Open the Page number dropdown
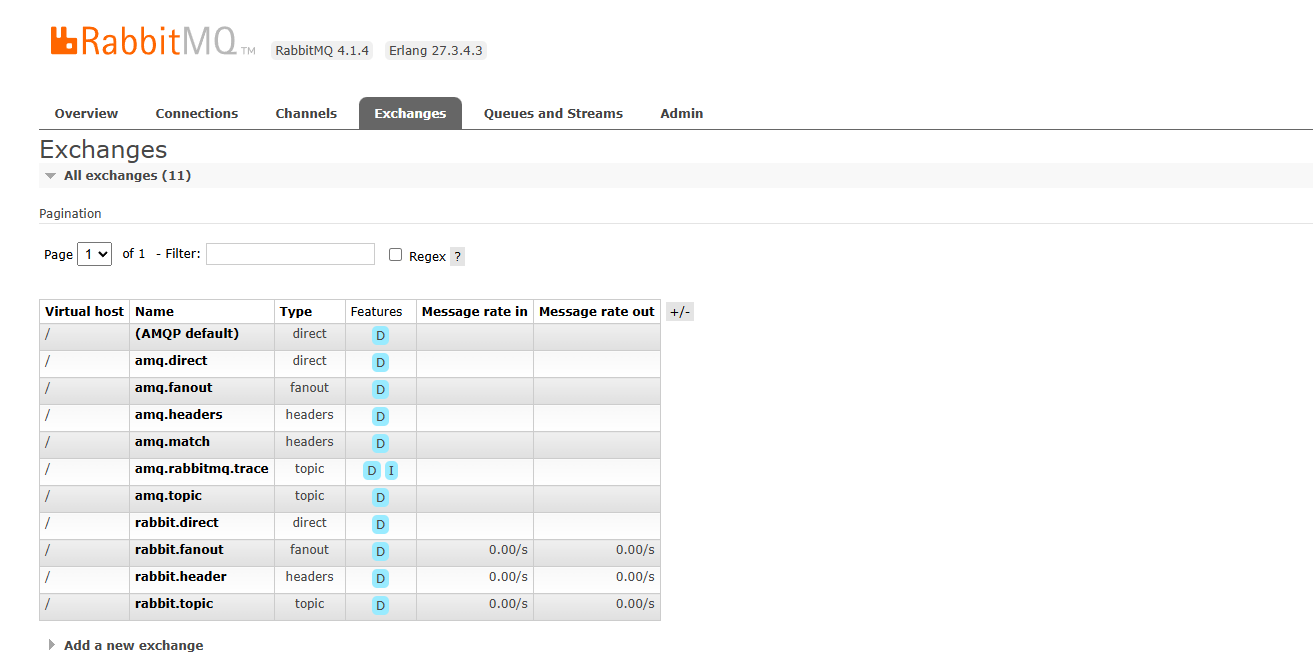 [x=94, y=254]
